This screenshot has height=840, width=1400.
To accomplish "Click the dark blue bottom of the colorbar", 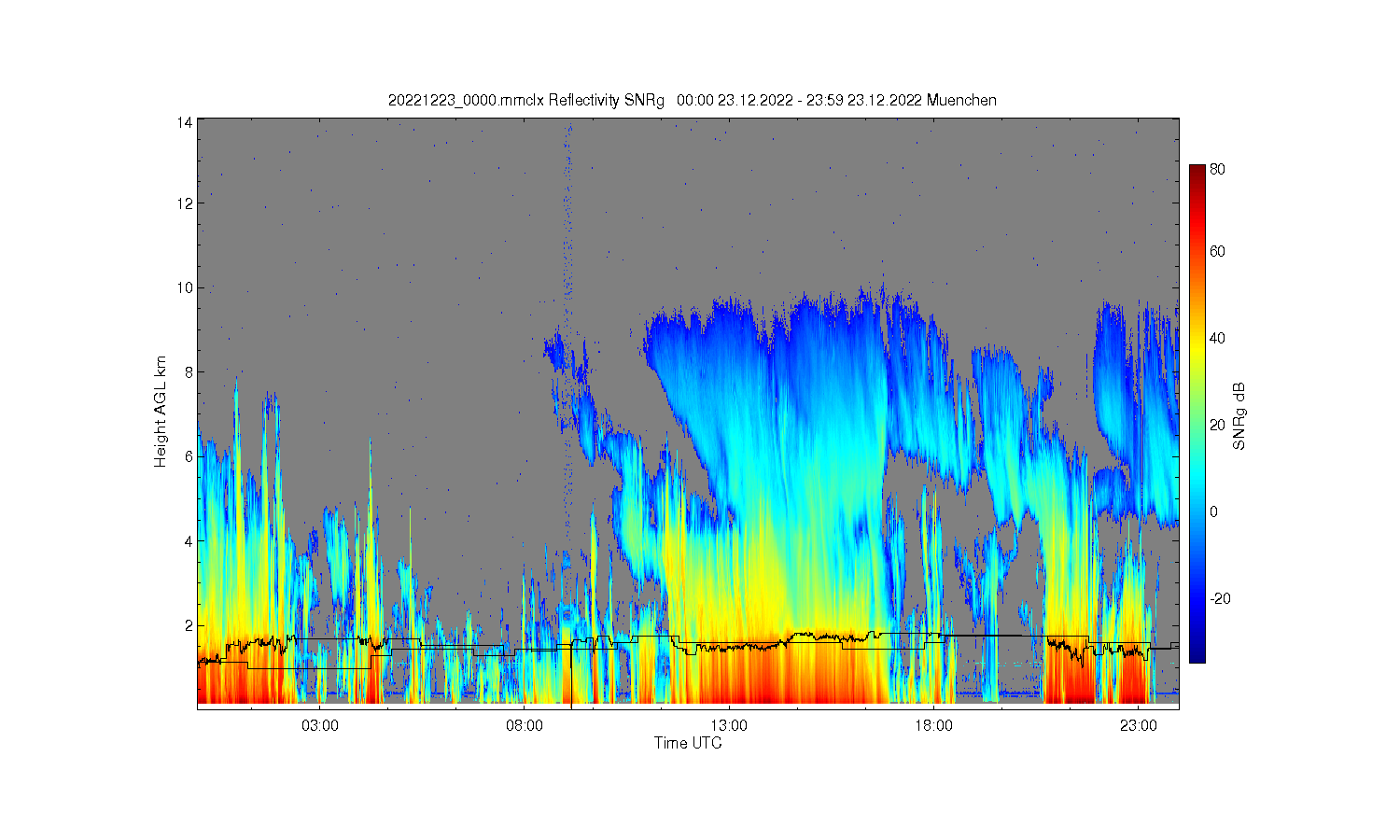I will point(1197,654).
